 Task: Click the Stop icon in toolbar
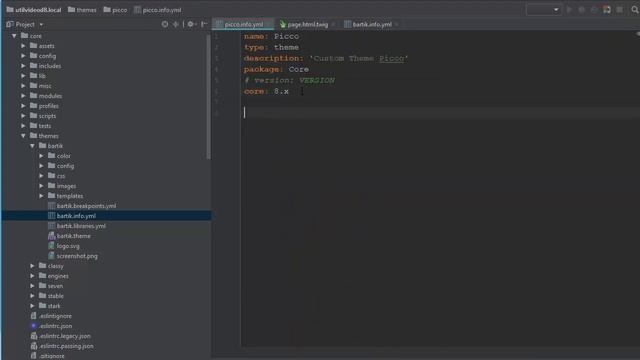tap(620, 9)
